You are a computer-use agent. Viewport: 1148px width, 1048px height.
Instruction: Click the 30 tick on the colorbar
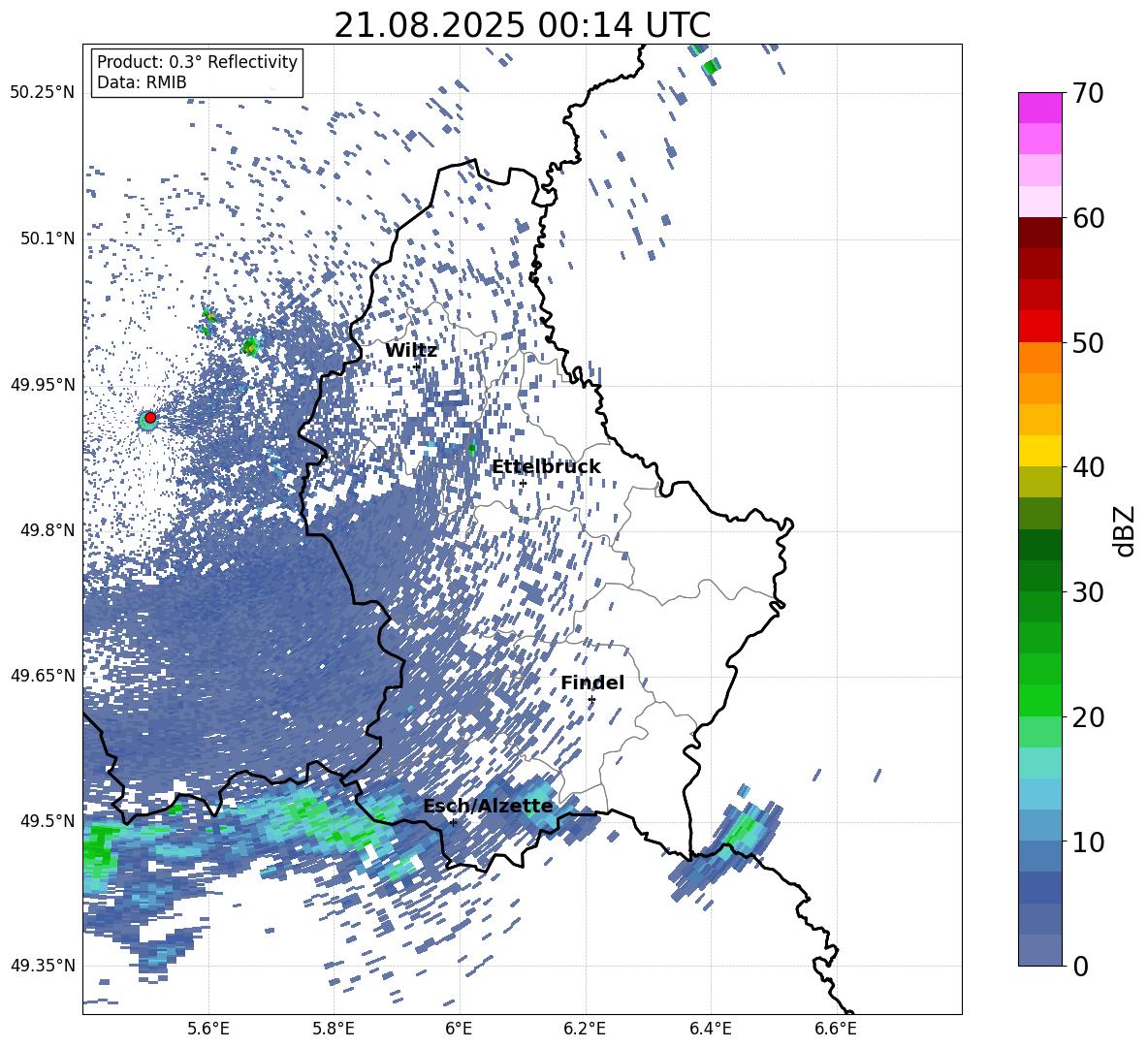[x=1088, y=592]
